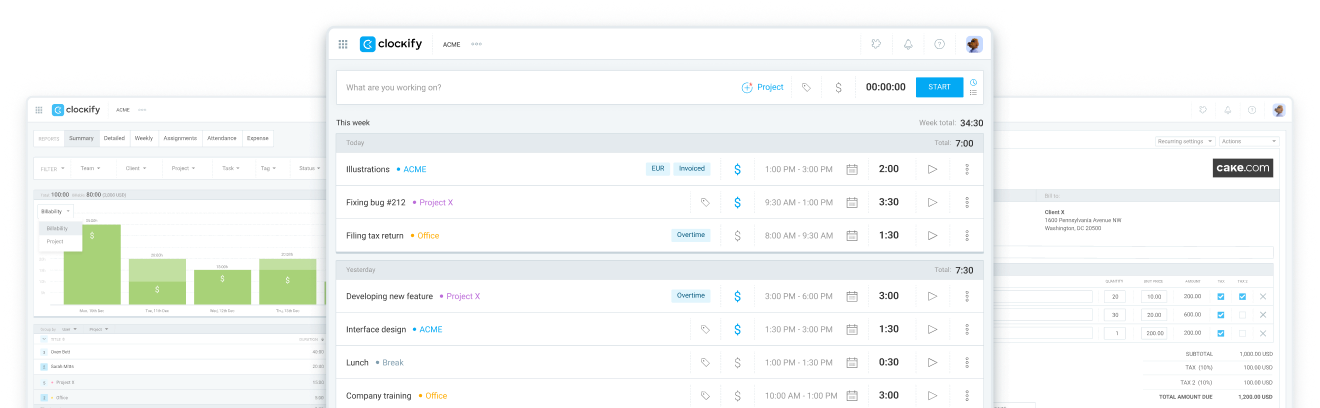Add tag to Interface design entry
Image resolution: width=1320 pixels, height=408 pixels.
click(705, 329)
